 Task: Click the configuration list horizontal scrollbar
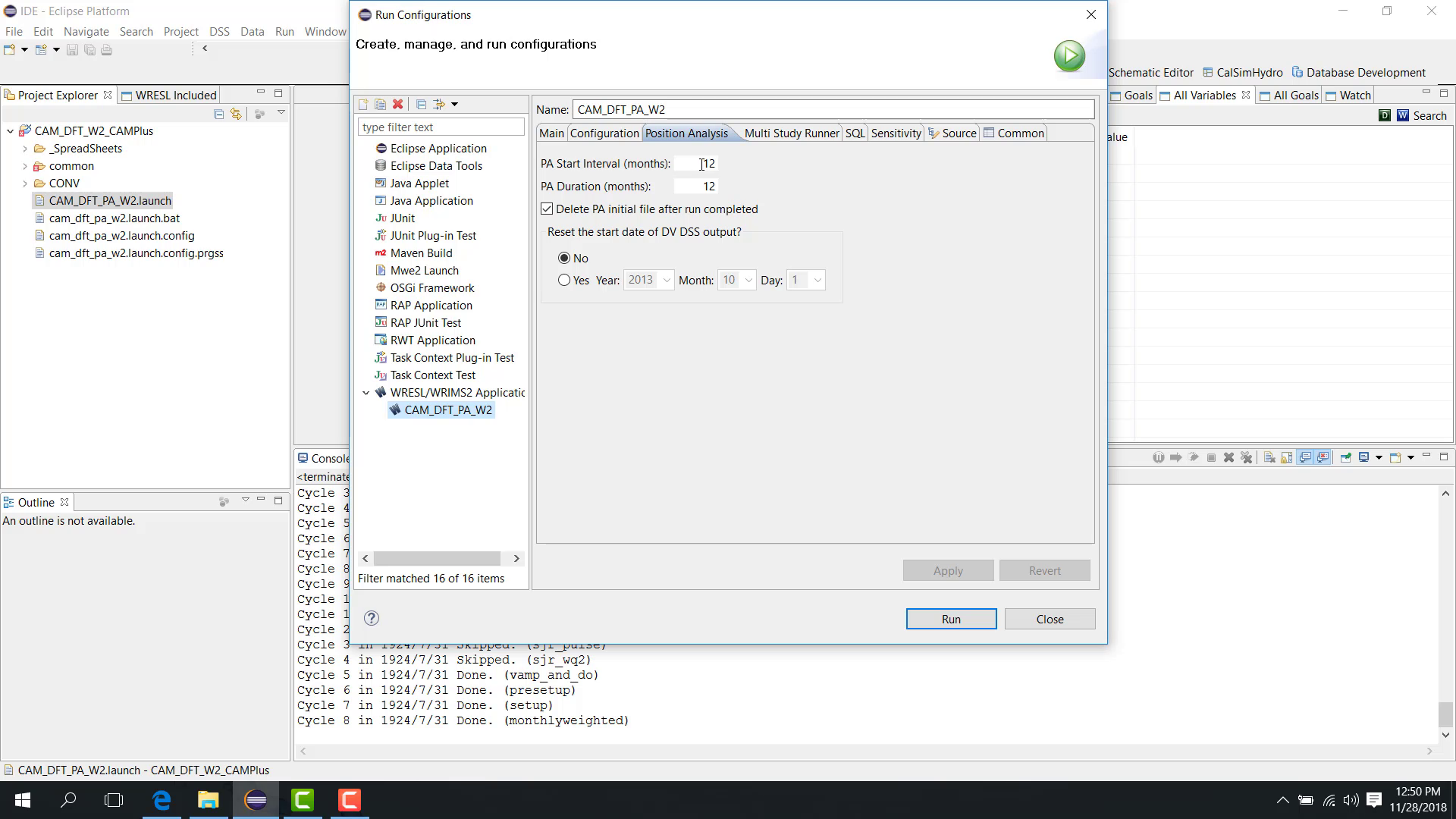pos(437,558)
